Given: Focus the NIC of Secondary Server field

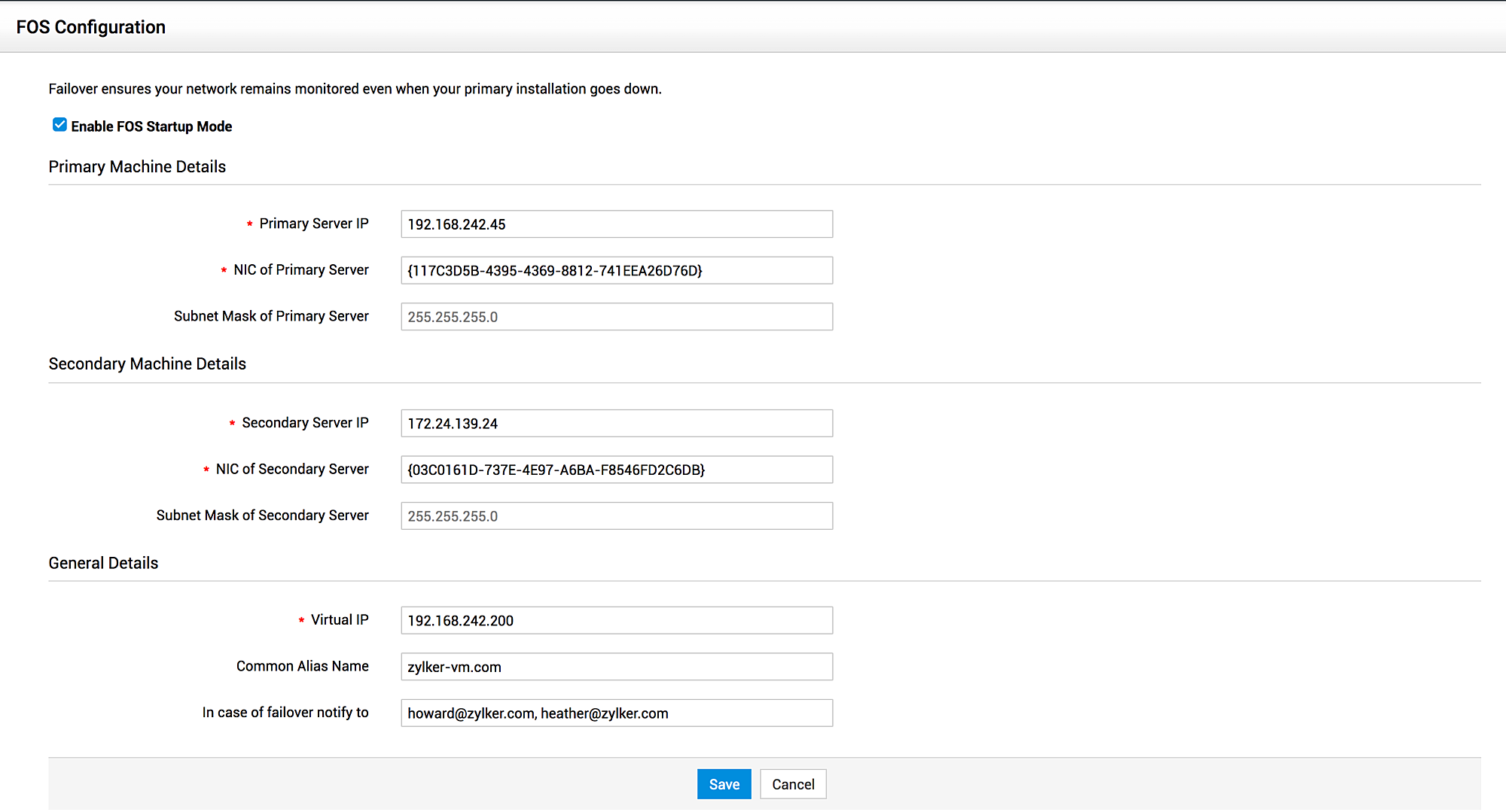Looking at the screenshot, I should tap(617, 470).
